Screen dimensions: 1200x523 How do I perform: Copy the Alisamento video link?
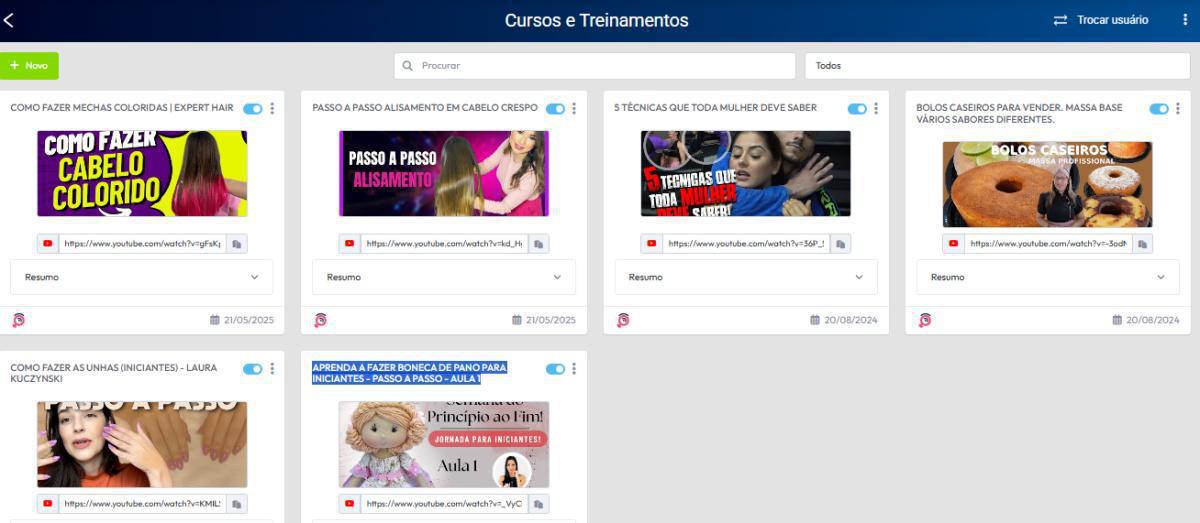538,243
